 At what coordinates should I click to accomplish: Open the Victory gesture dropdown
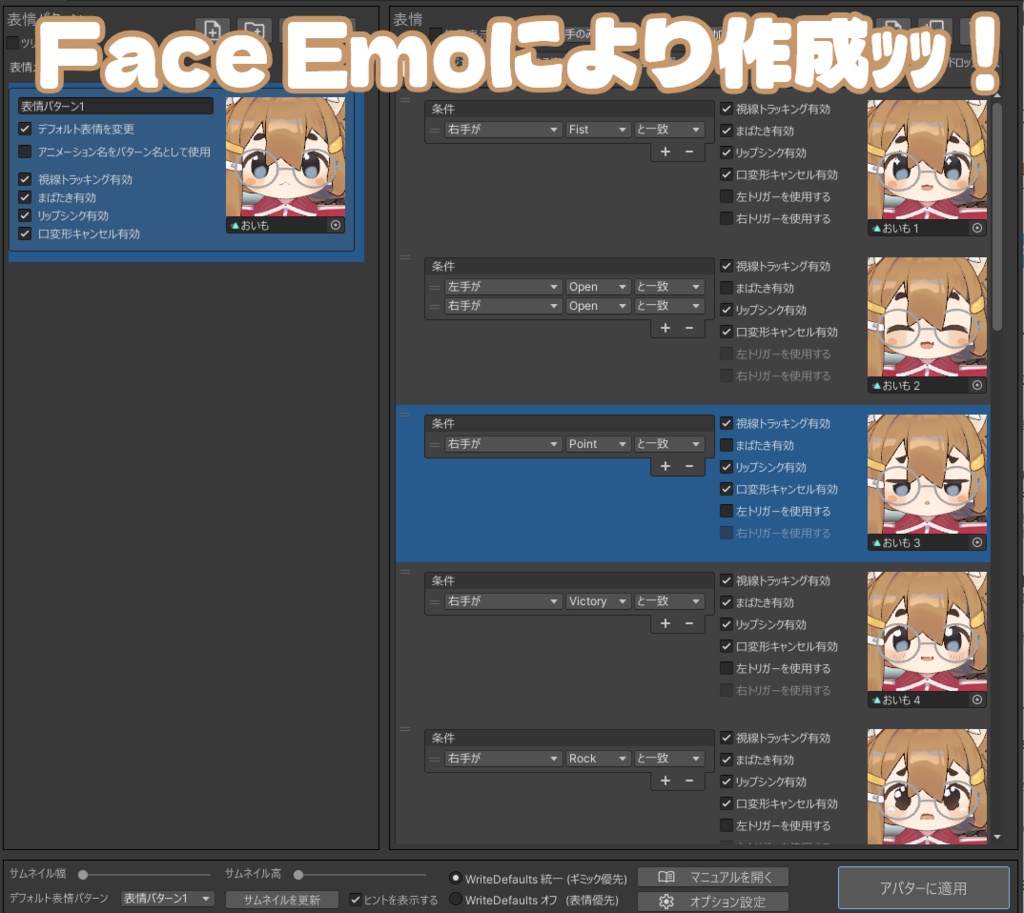598,601
